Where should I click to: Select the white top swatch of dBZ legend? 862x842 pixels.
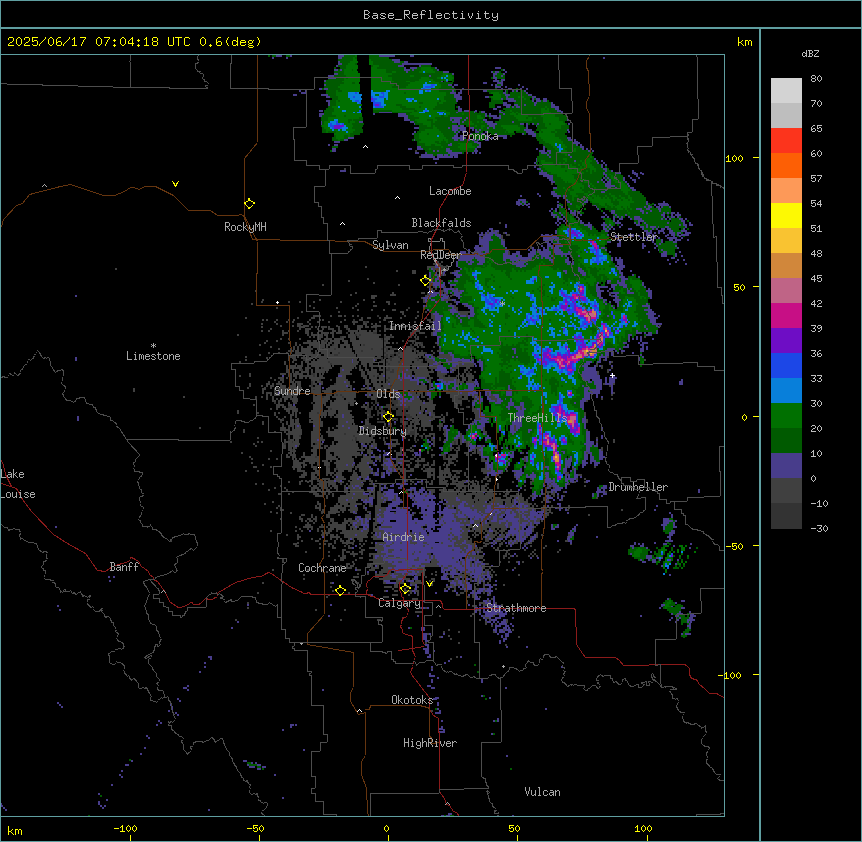coord(786,90)
